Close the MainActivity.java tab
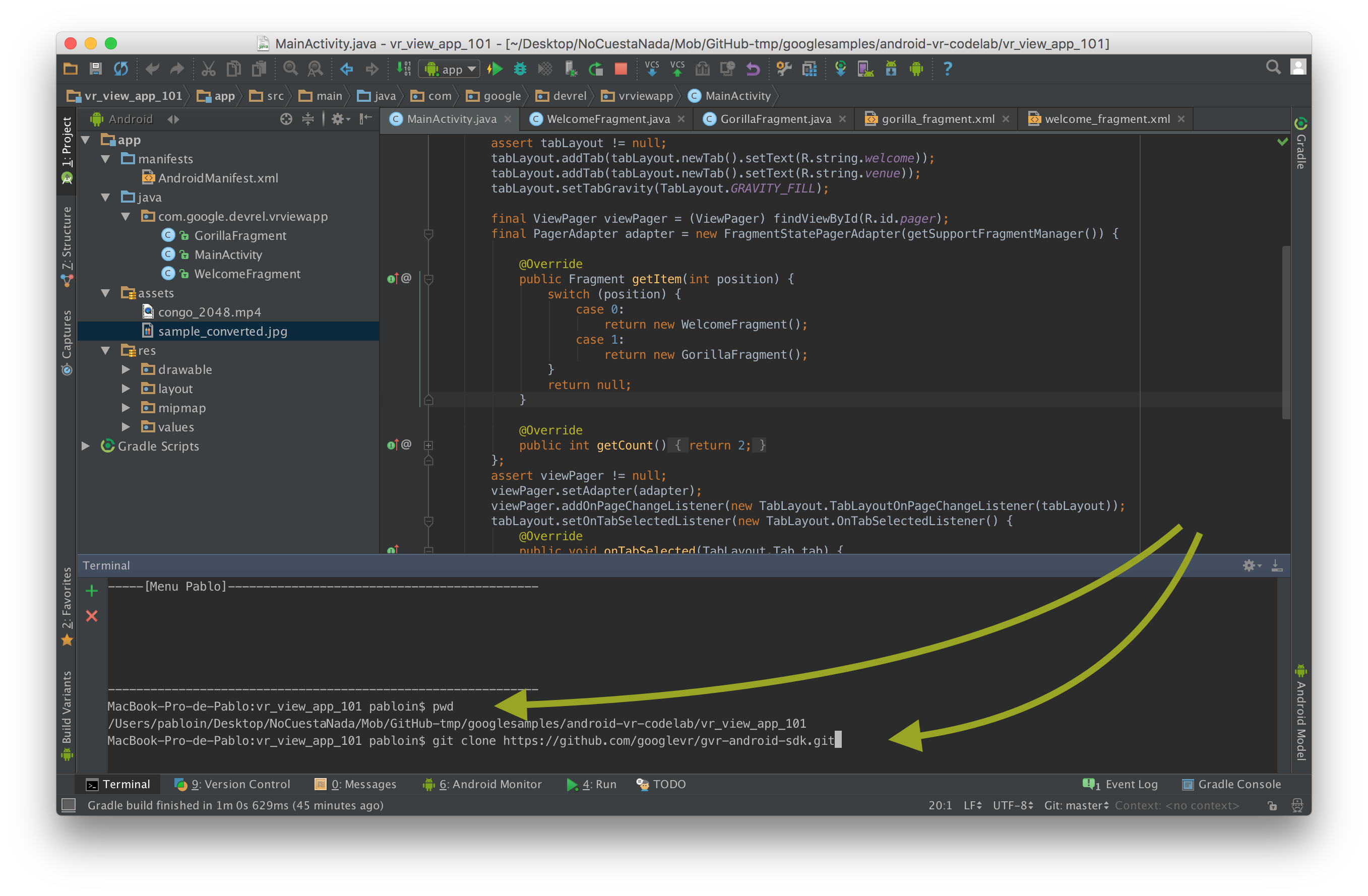Image resolution: width=1368 pixels, height=896 pixels. click(x=508, y=119)
